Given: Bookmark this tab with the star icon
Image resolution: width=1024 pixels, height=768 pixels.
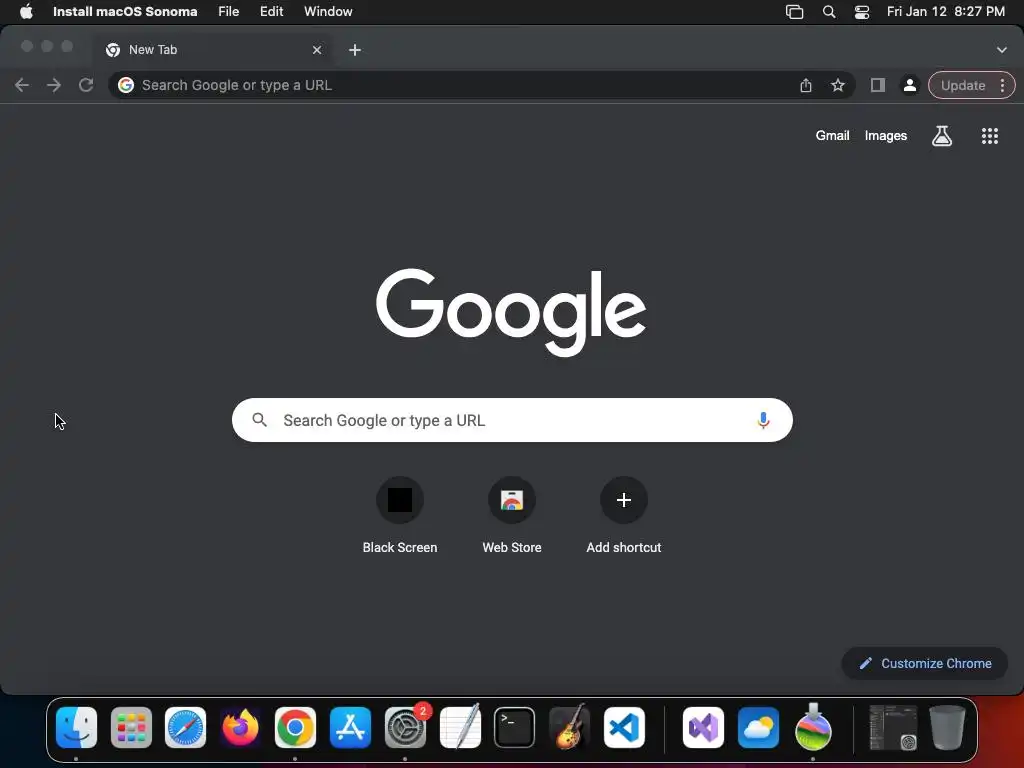Looking at the screenshot, I should pyautogui.click(x=838, y=85).
